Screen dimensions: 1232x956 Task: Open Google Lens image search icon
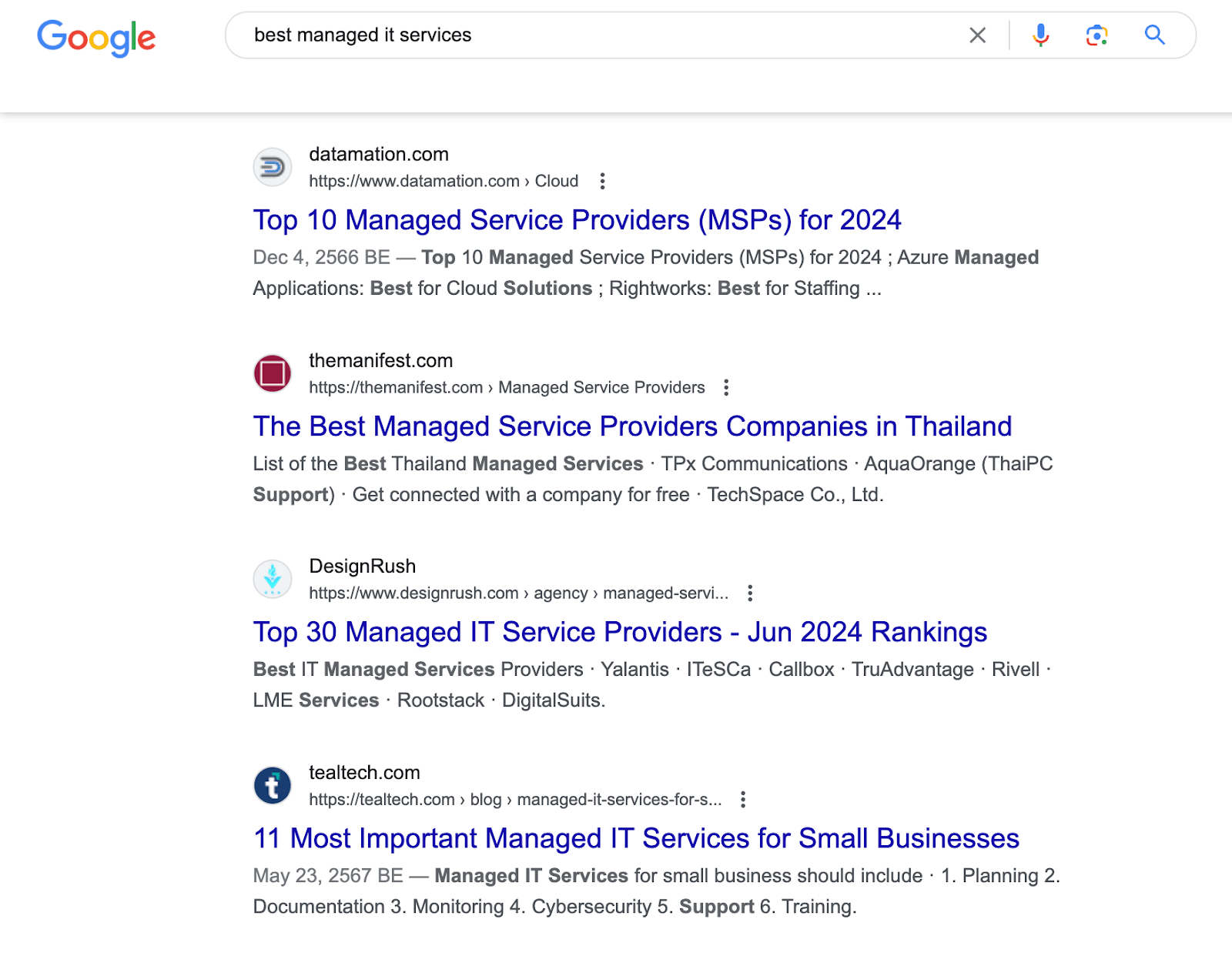[x=1096, y=35]
